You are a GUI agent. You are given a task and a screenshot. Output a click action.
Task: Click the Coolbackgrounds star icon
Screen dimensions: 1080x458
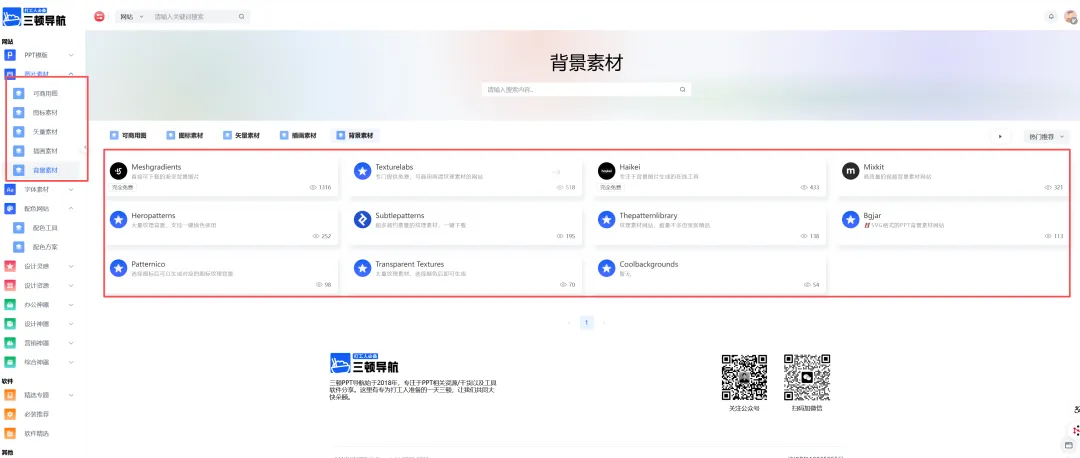coord(606,268)
